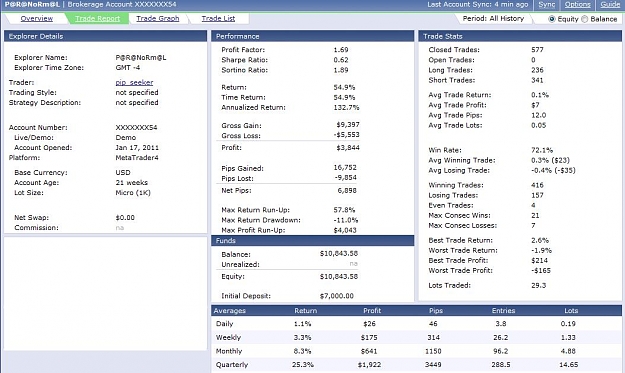Click Lot Size value Micro (1K)
This screenshot has height=373, width=625.
133,192
